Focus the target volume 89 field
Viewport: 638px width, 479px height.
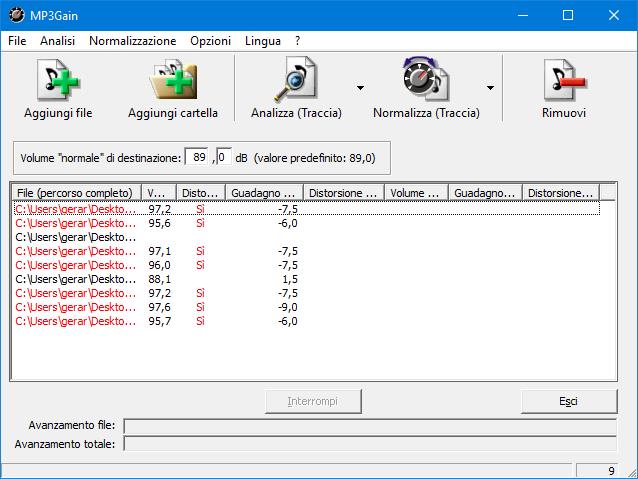197,157
